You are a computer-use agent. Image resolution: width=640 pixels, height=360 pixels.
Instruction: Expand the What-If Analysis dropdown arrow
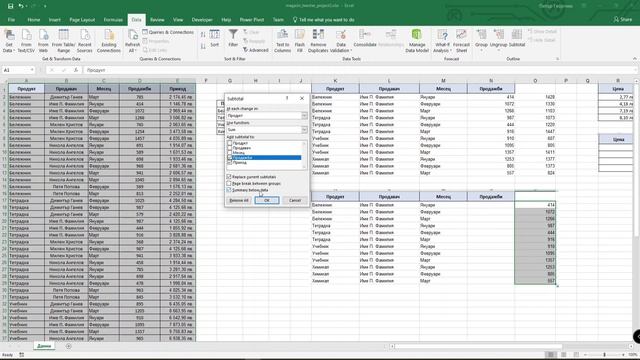click(x=451, y=51)
